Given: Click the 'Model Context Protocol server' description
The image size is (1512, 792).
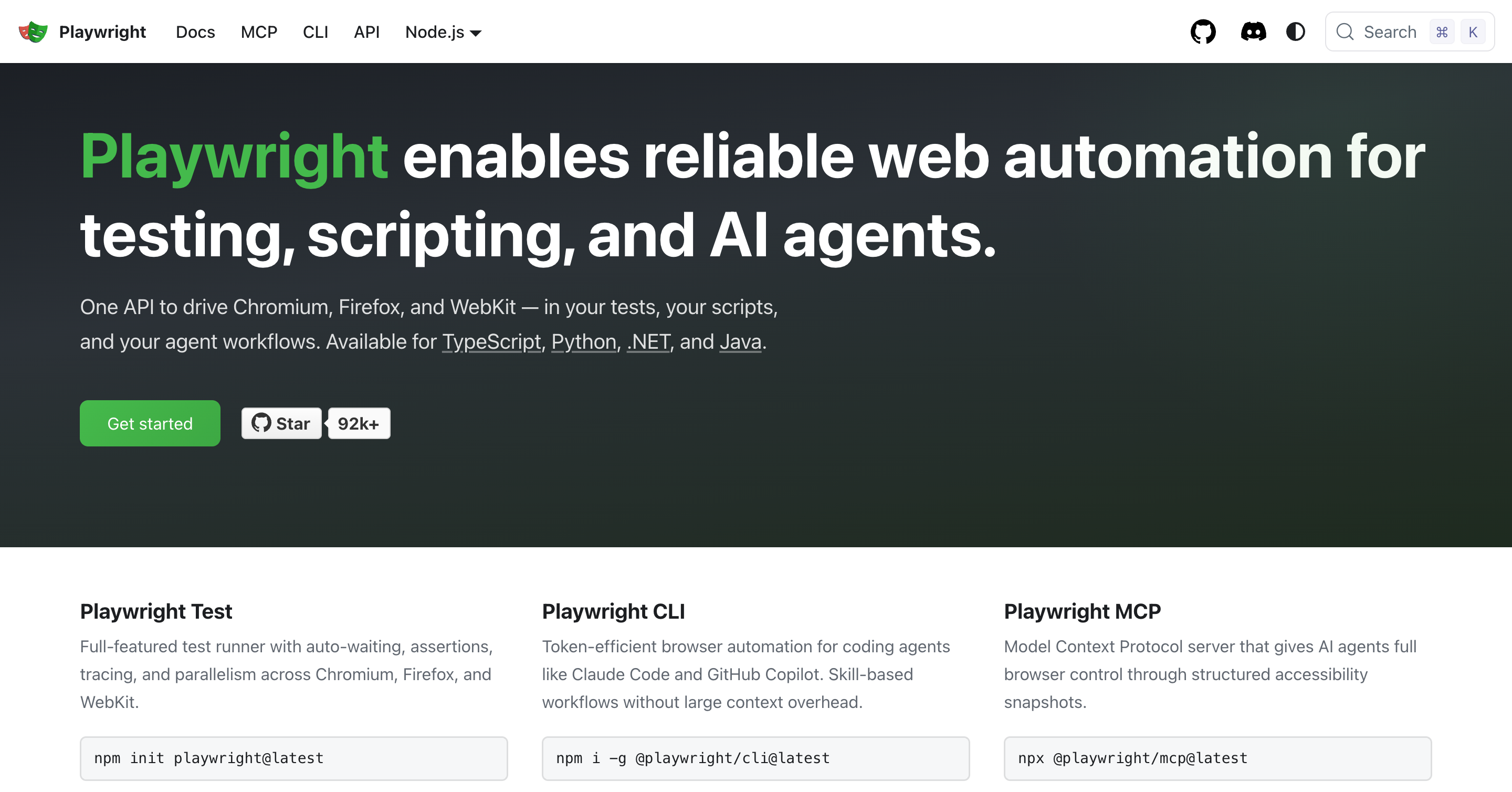Looking at the screenshot, I should tap(1210, 674).
